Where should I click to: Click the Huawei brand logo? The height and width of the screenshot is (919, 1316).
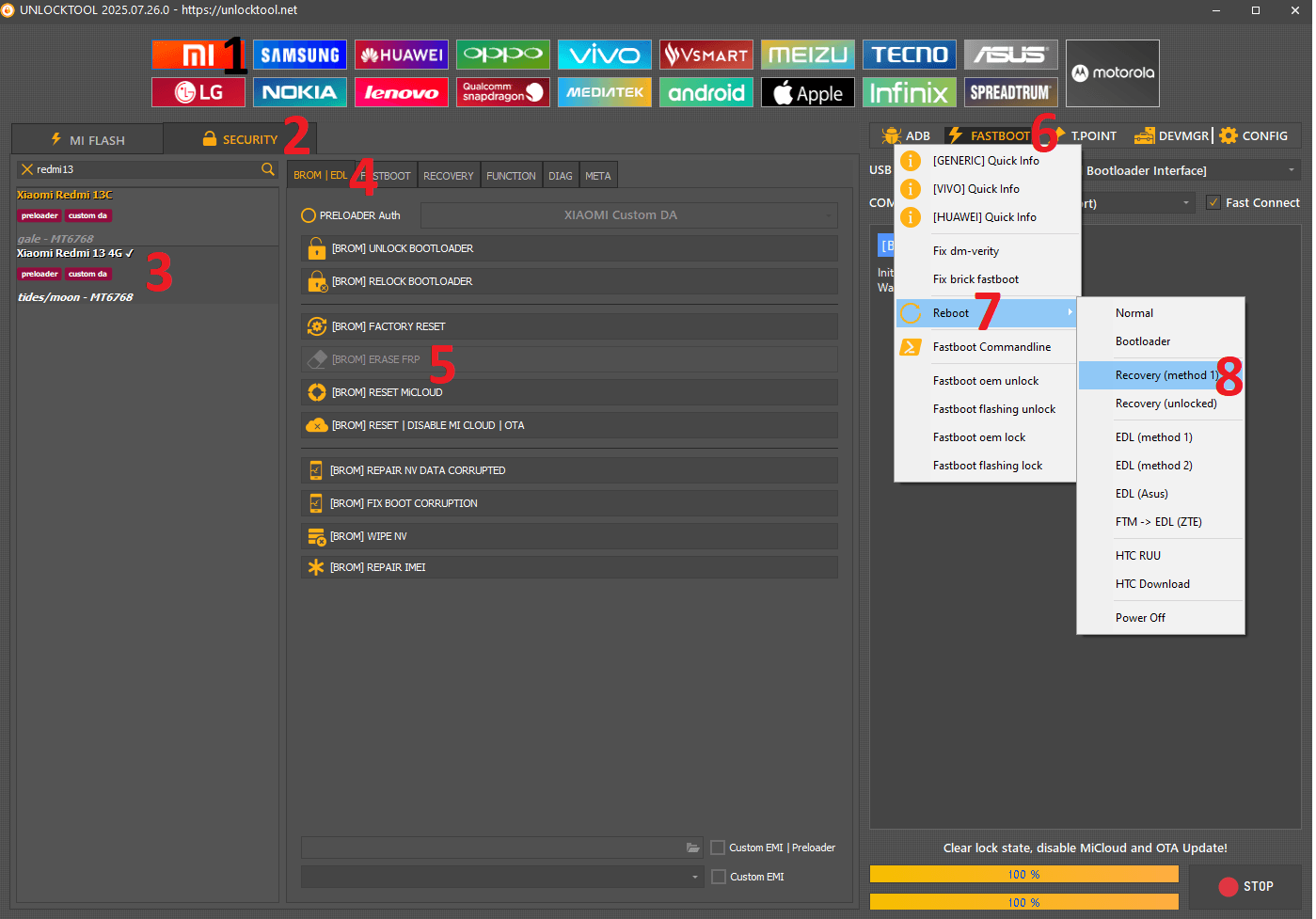(x=401, y=55)
